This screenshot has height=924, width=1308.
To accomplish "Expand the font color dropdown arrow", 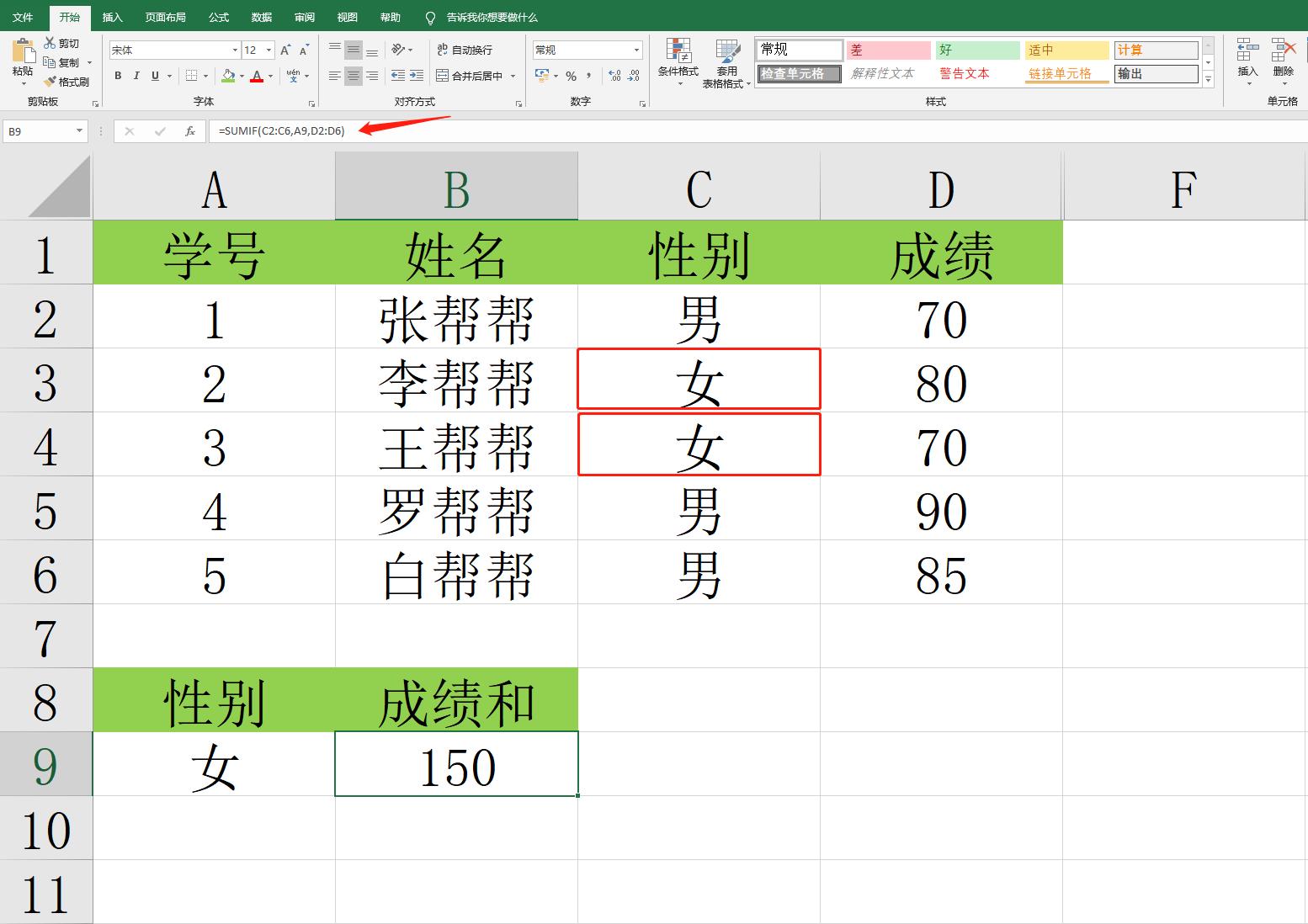I will pyautogui.click(x=271, y=76).
